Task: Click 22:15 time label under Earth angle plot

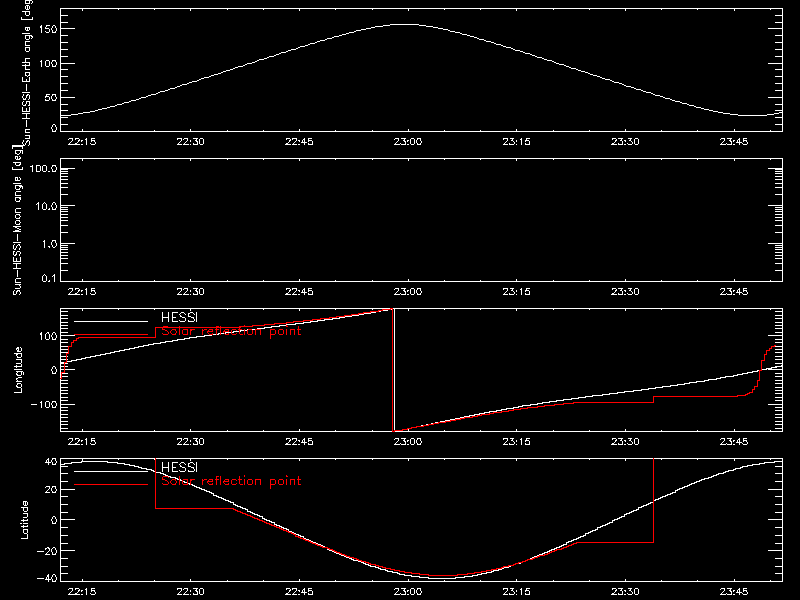Action: pos(82,142)
